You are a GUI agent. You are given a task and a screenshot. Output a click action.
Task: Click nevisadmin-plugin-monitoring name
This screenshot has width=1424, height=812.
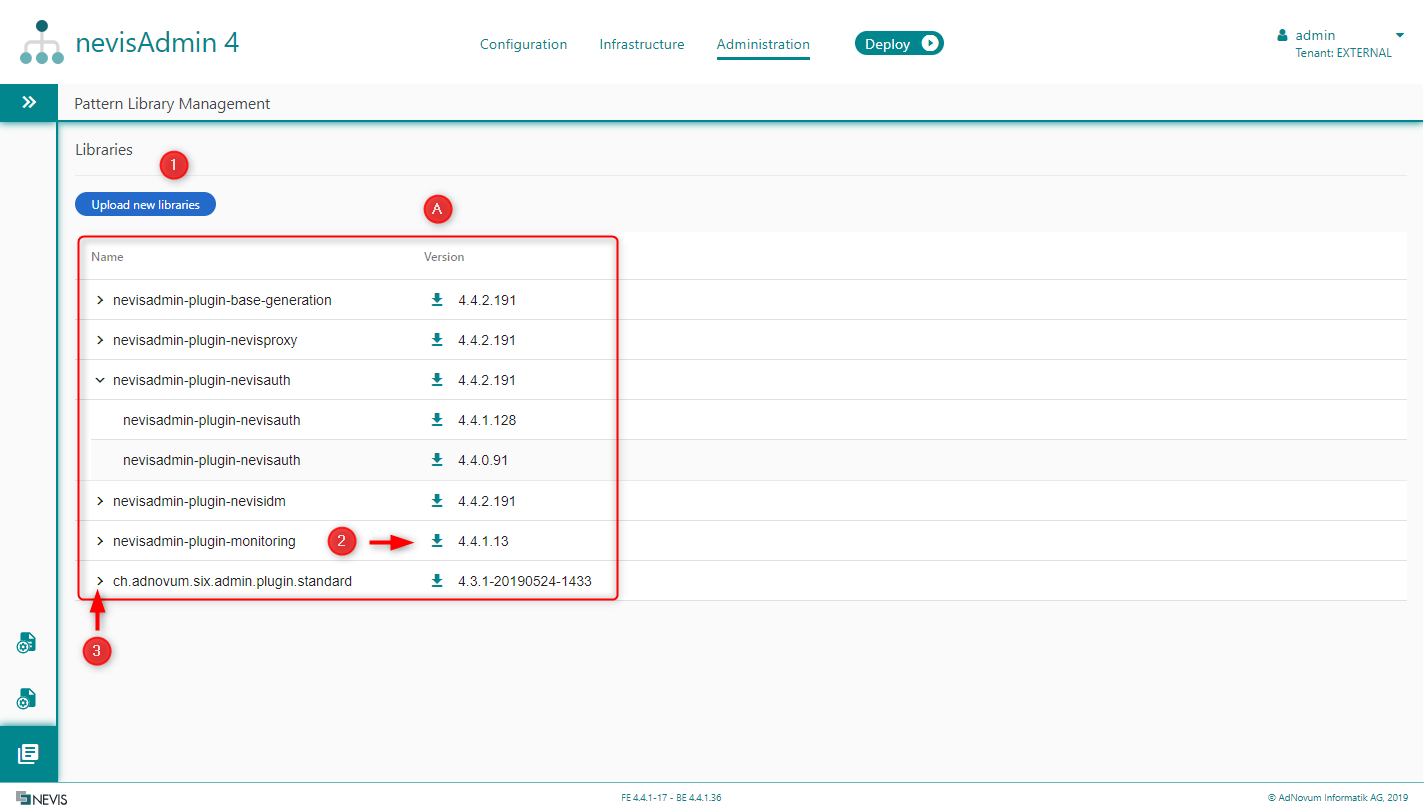click(x=204, y=541)
